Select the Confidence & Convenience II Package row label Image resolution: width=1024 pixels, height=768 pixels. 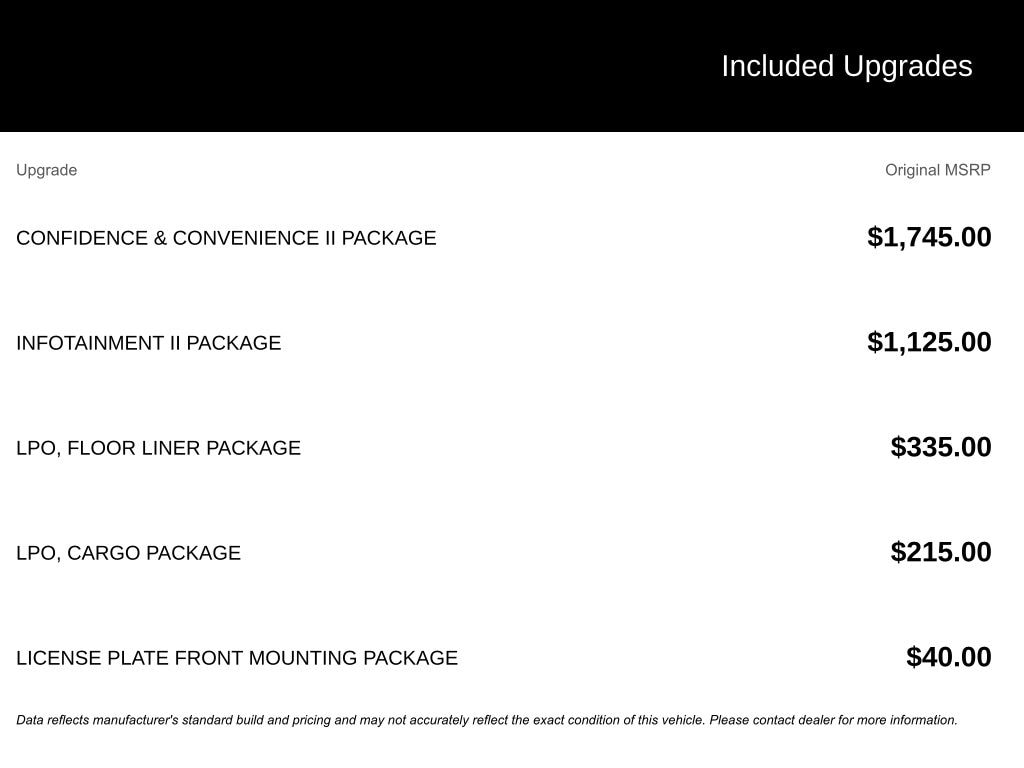(x=226, y=238)
